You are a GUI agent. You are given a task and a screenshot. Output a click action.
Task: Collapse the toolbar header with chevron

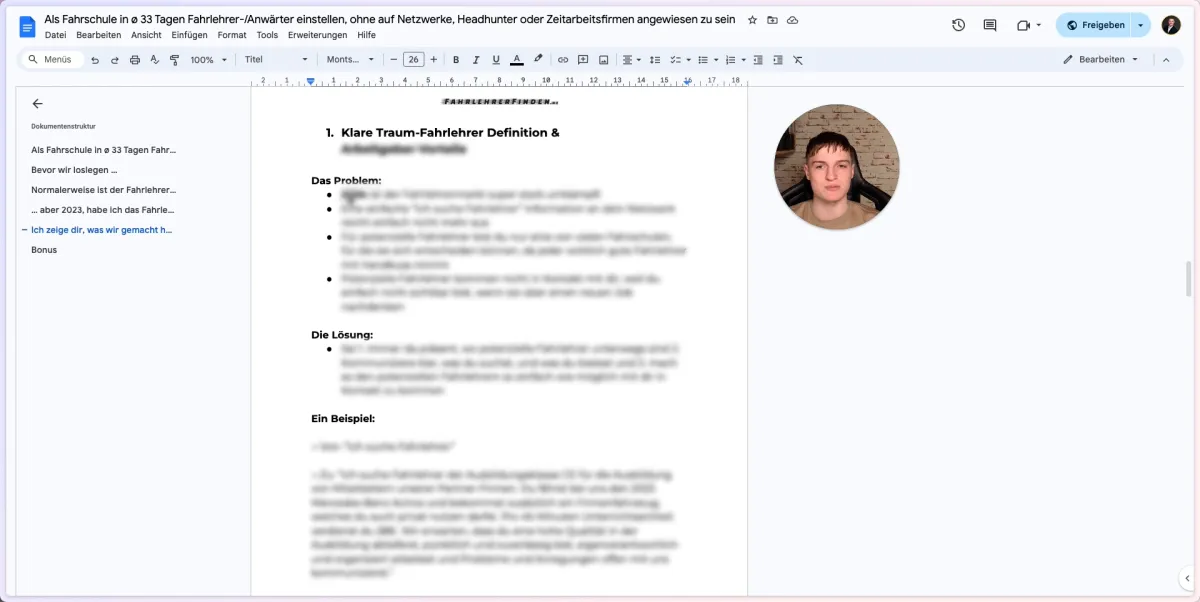[x=1165, y=60]
